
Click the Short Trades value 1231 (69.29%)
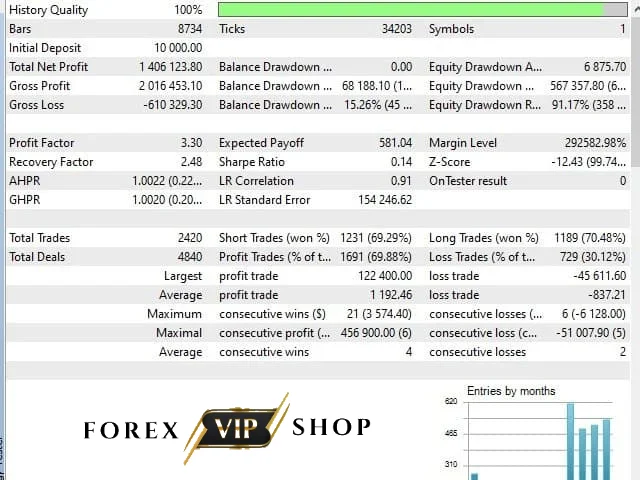pos(376,238)
